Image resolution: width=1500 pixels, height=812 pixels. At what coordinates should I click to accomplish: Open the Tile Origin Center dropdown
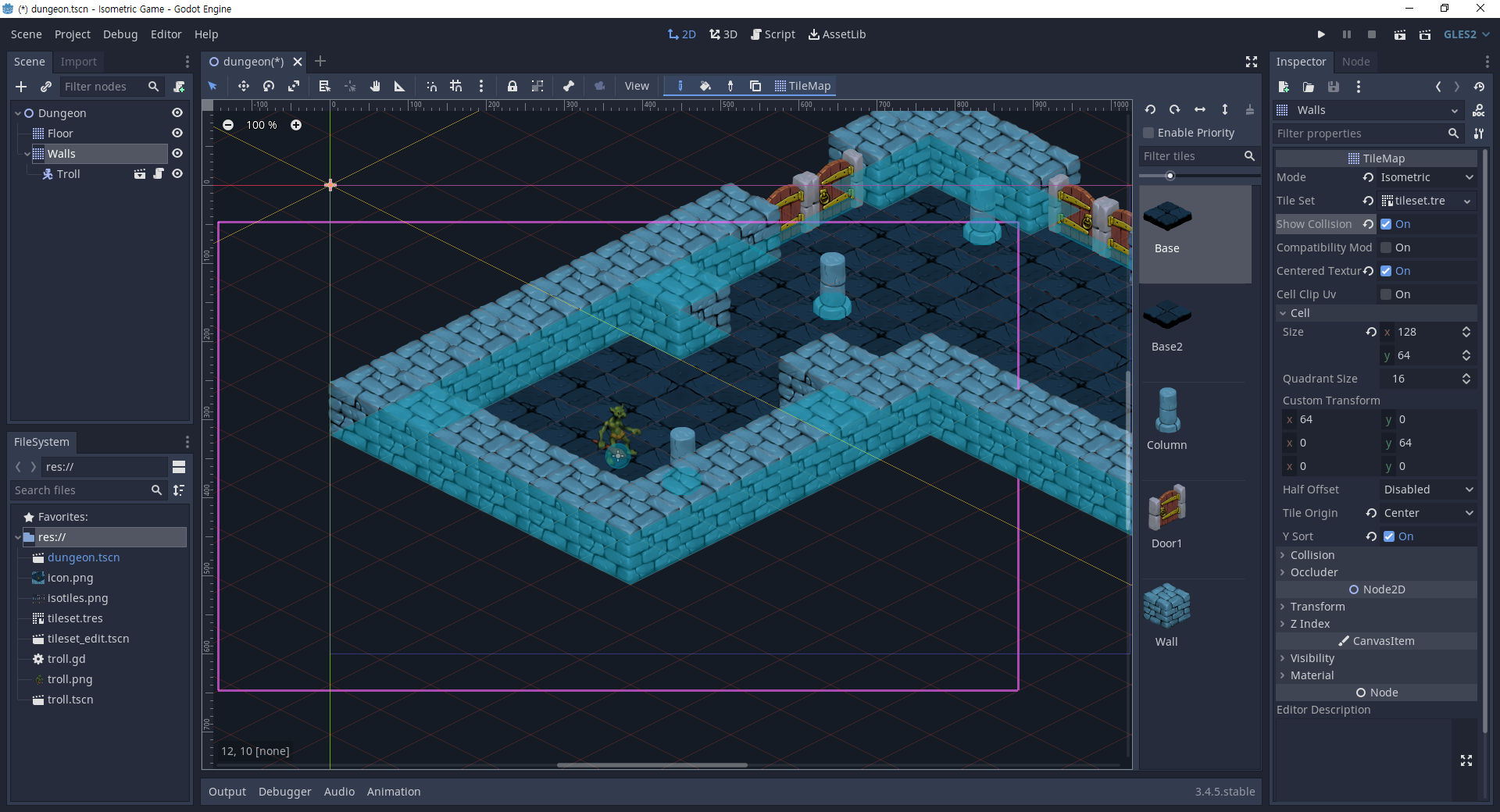[1428, 513]
